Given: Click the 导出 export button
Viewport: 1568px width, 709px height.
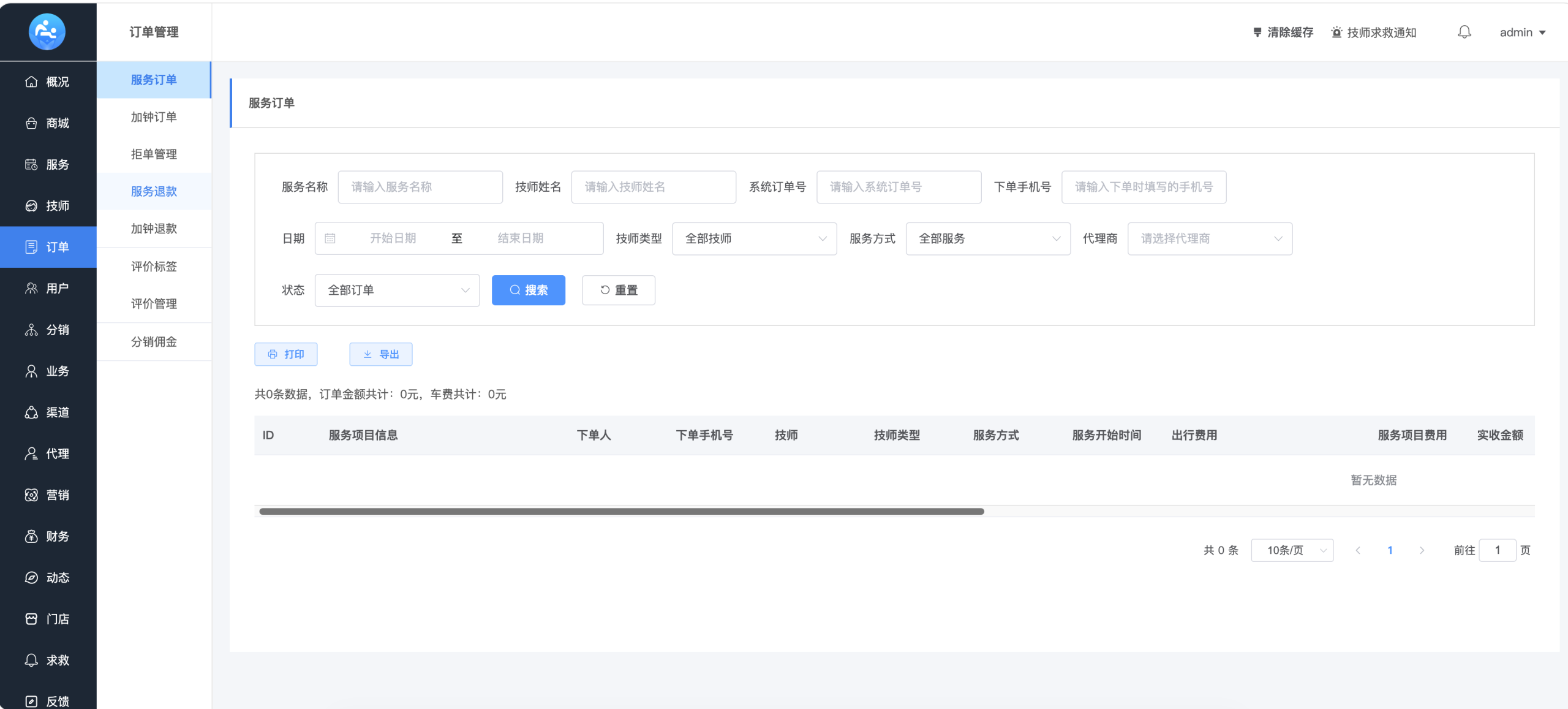Looking at the screenshot, I should click(381, 354).
